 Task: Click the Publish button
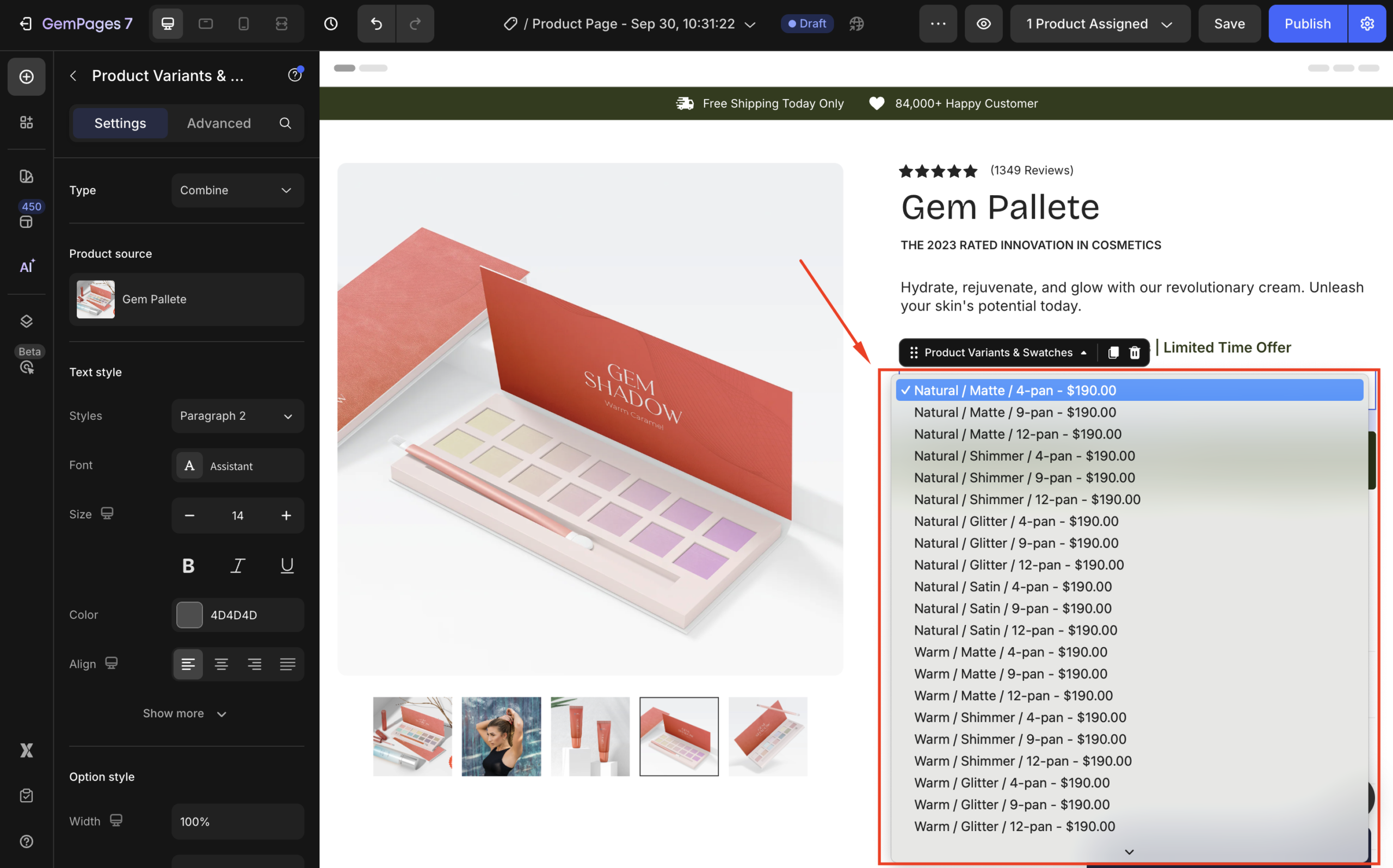click(x=1308, y=23)
